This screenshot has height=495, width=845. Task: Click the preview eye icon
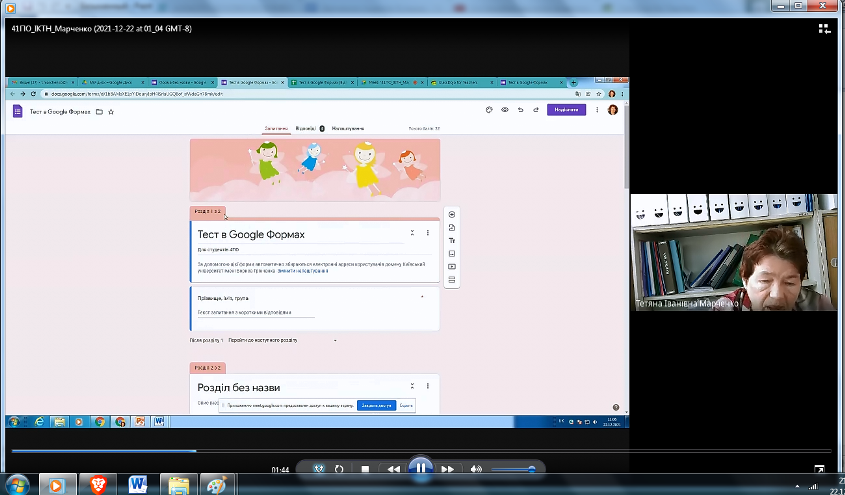(505, 110)
